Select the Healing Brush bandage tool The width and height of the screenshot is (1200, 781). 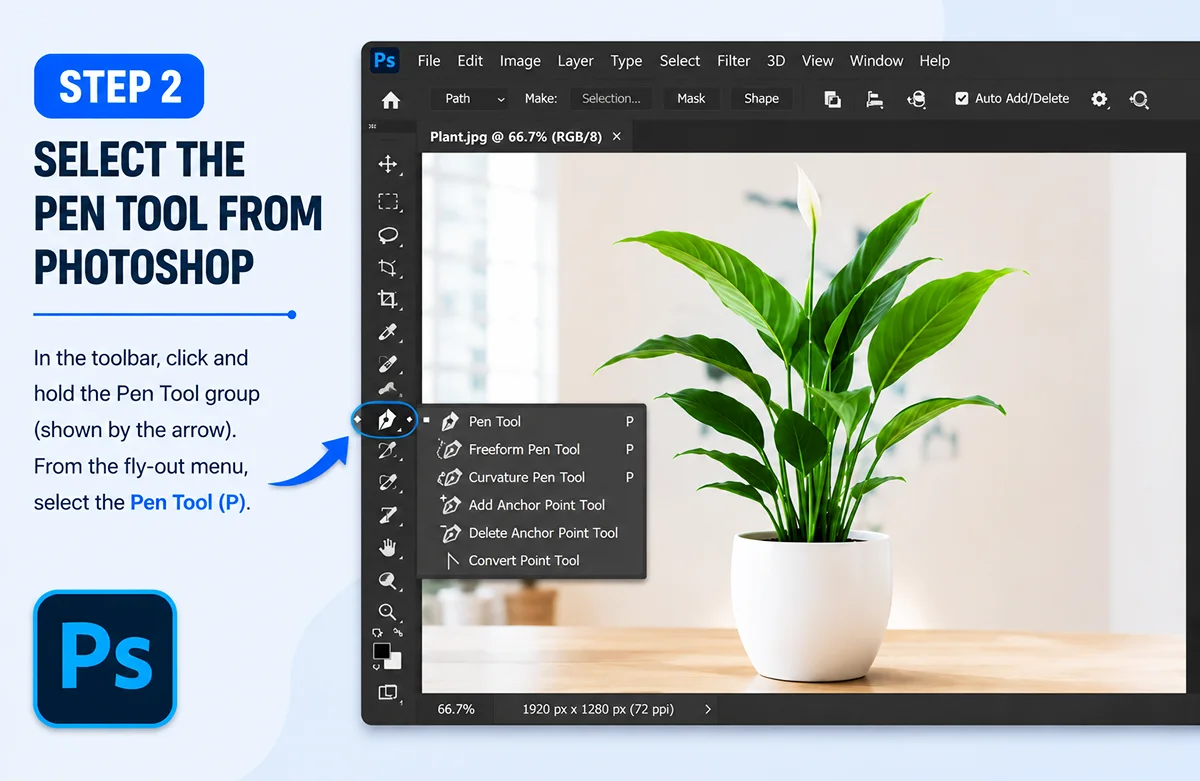[x=388, y=364]
